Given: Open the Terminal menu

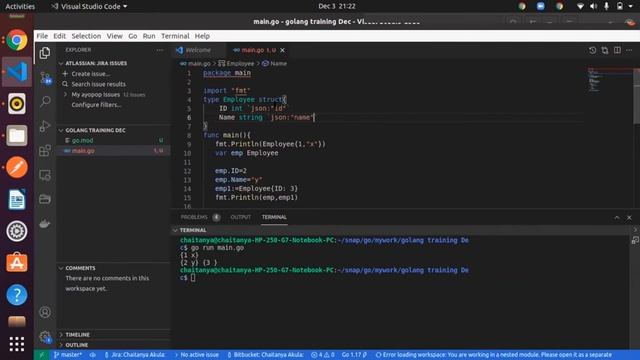Looking at the screenshot, I should (175, 36).
